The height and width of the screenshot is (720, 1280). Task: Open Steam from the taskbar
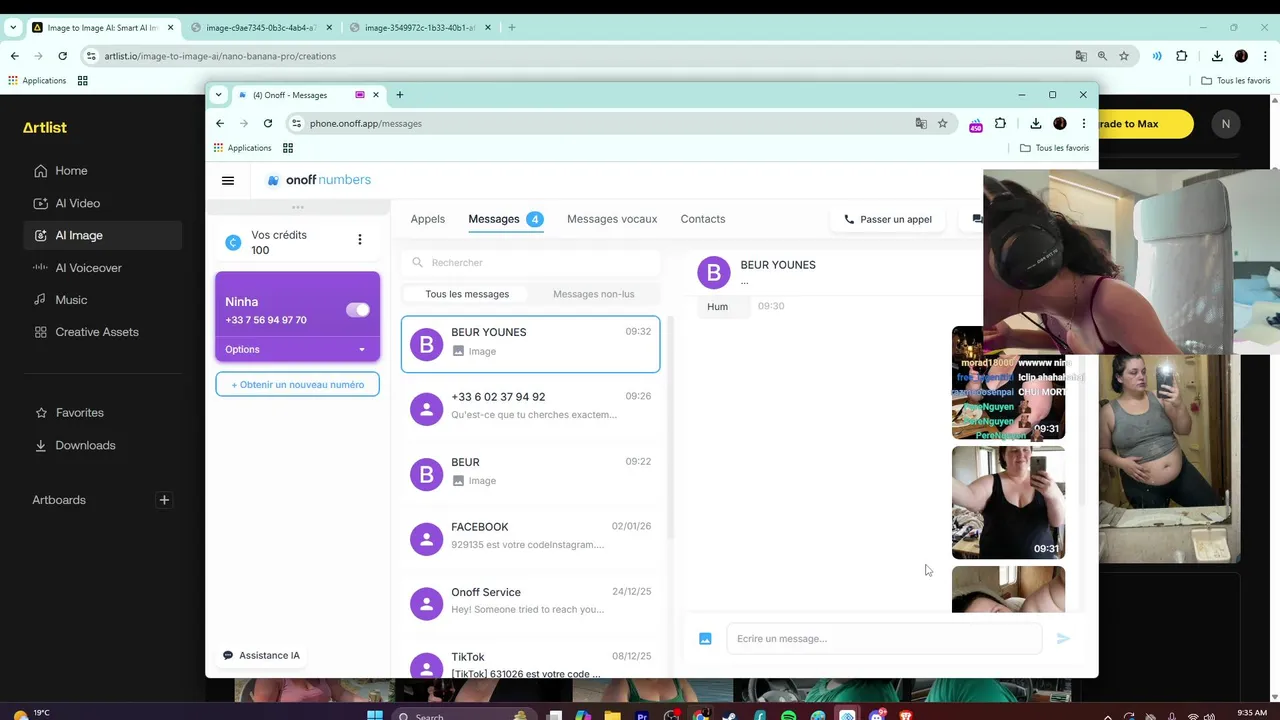point(730,715)
